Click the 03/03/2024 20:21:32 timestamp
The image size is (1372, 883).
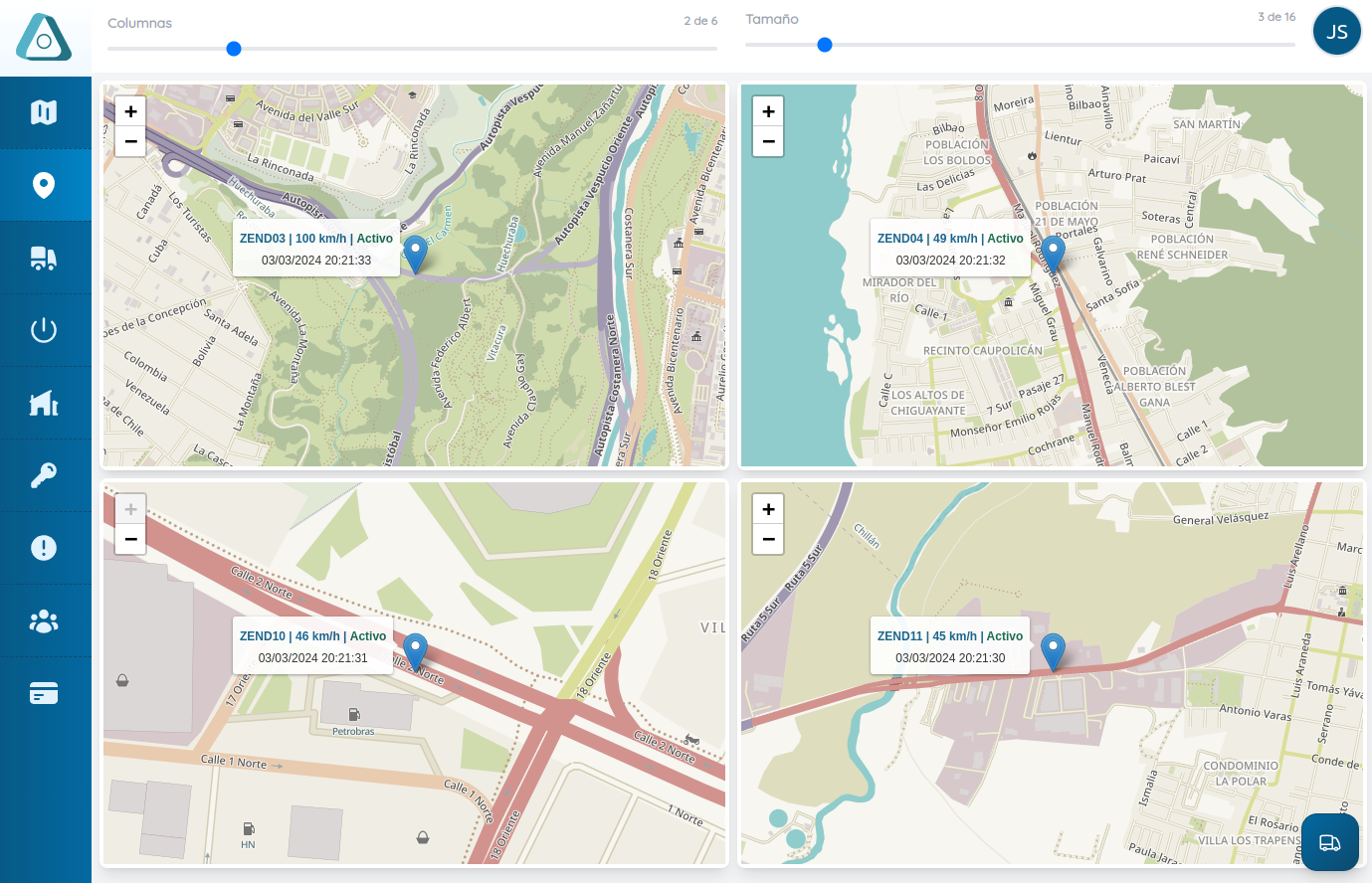coord(950,261)
